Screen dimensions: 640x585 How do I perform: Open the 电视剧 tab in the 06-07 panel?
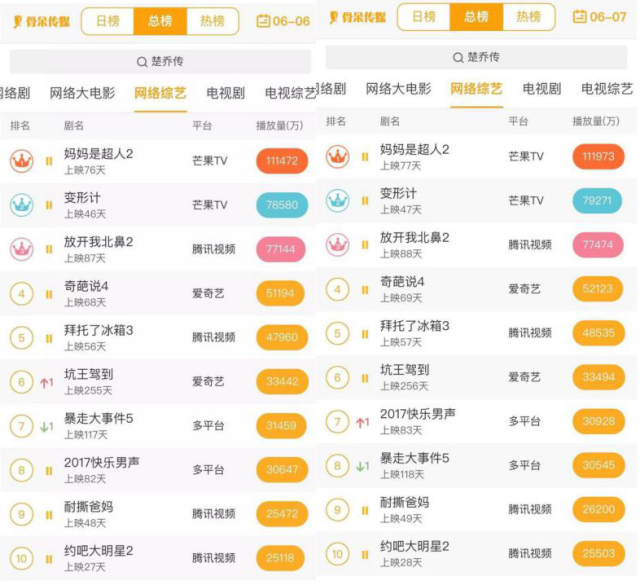coord(542,89)
